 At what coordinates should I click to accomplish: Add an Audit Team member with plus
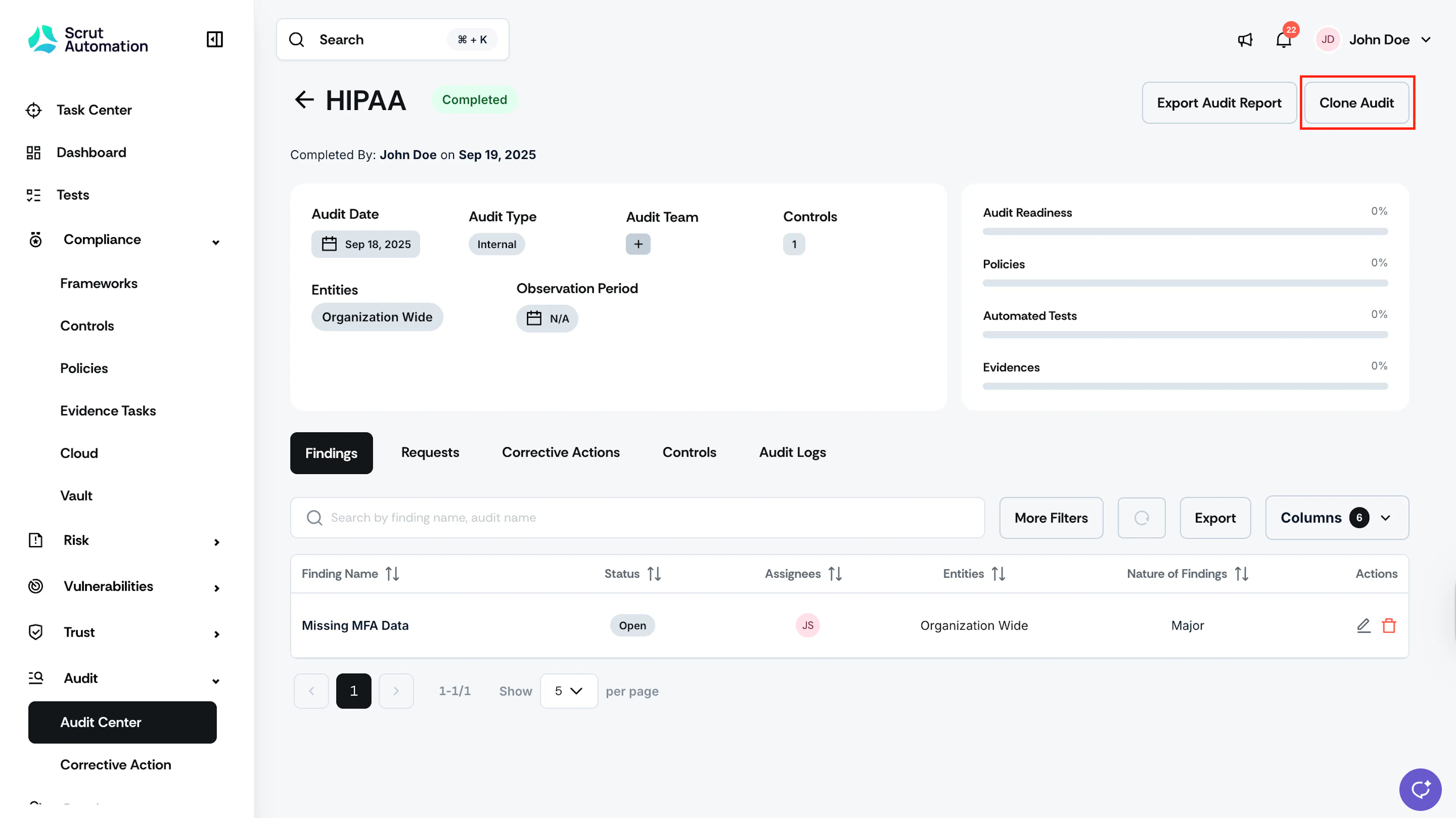[638, 244]
